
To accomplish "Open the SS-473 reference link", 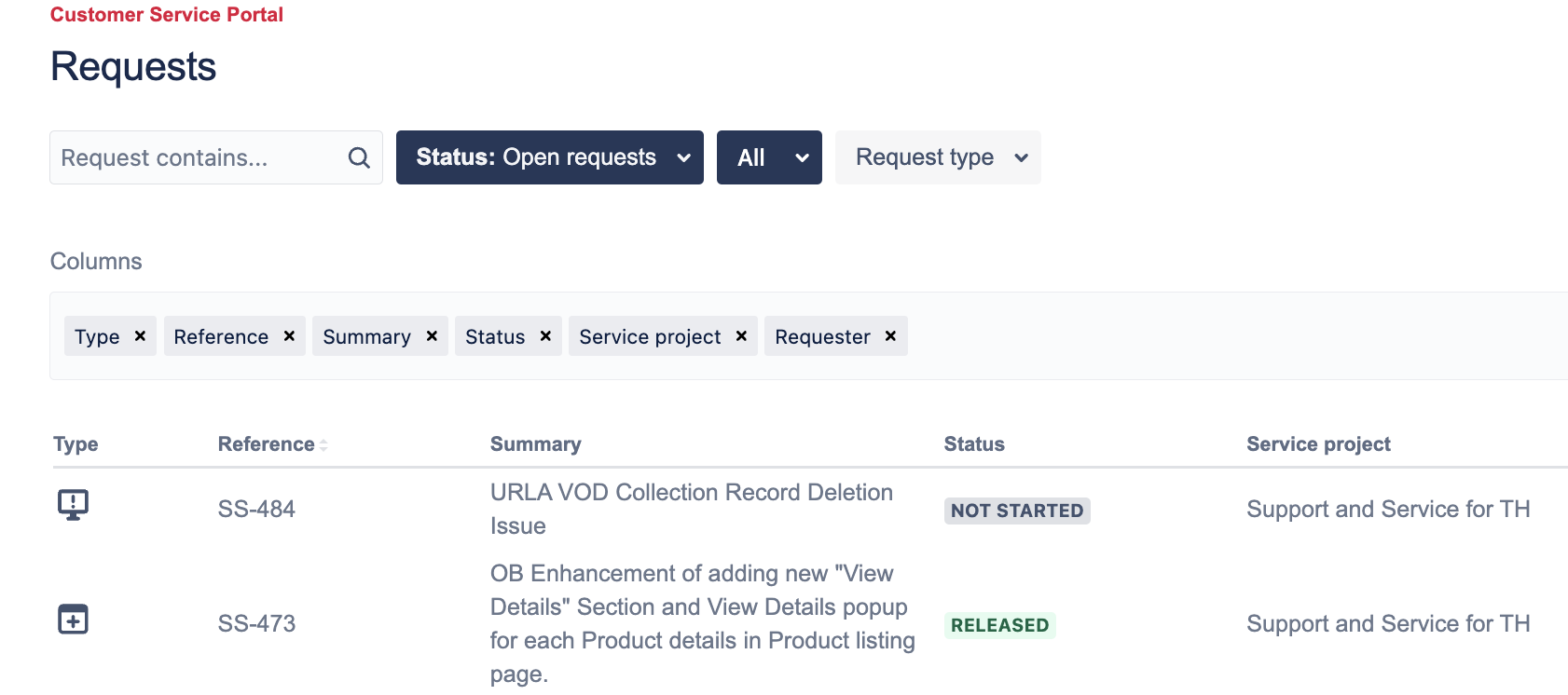I will tap(256, 623).
